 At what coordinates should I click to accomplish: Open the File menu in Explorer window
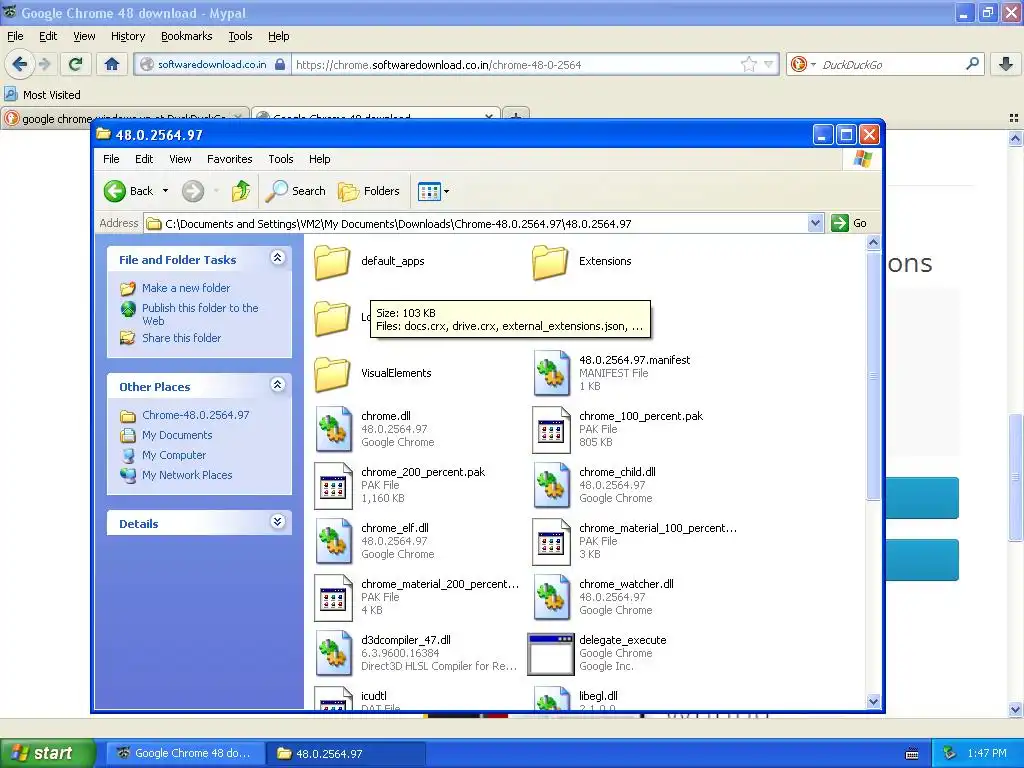(111, 159)
